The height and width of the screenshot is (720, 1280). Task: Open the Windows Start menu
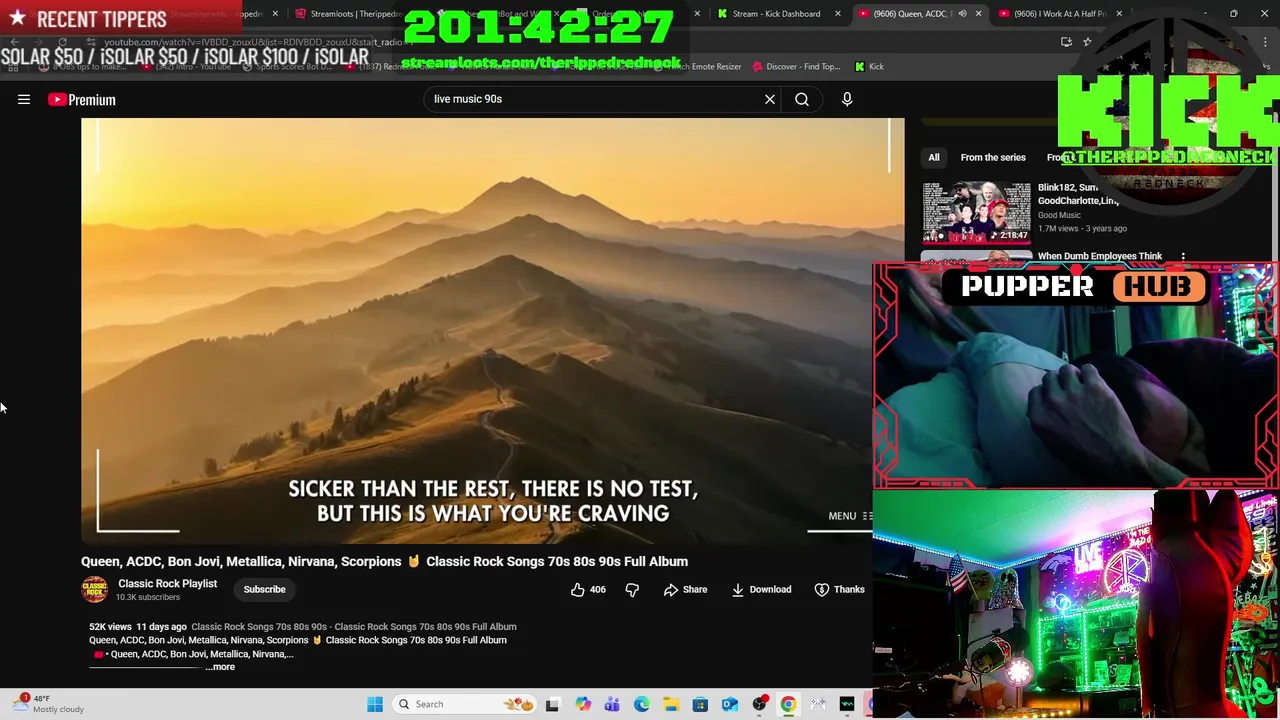375,704
